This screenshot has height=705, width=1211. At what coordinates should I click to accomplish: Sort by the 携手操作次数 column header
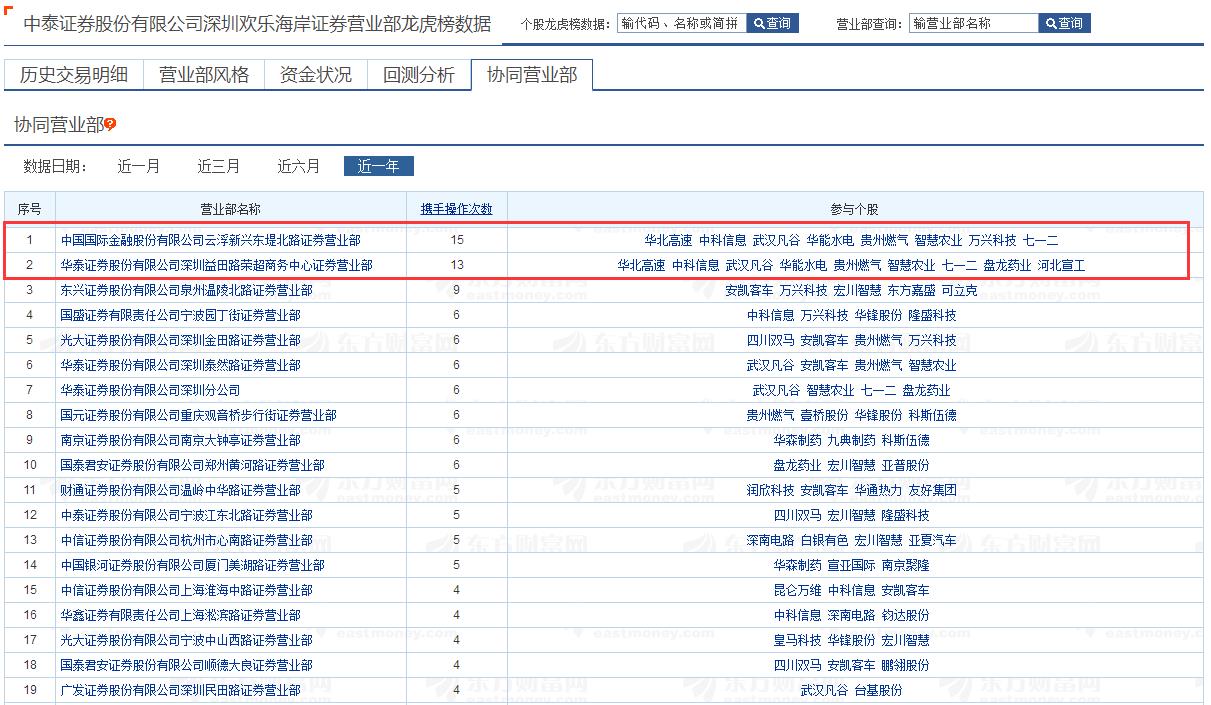457,209
